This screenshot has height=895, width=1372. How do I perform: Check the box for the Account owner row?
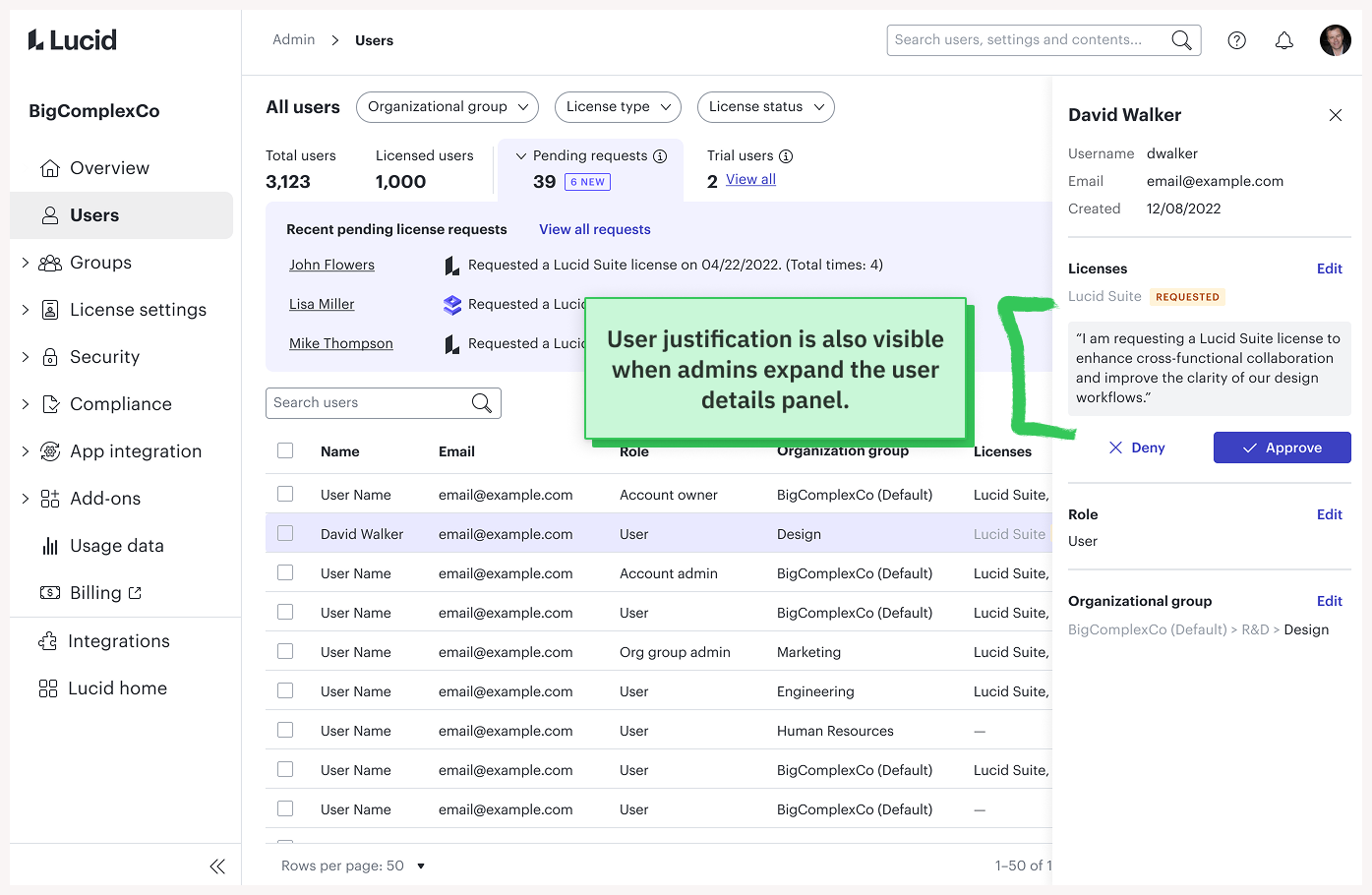285,494
